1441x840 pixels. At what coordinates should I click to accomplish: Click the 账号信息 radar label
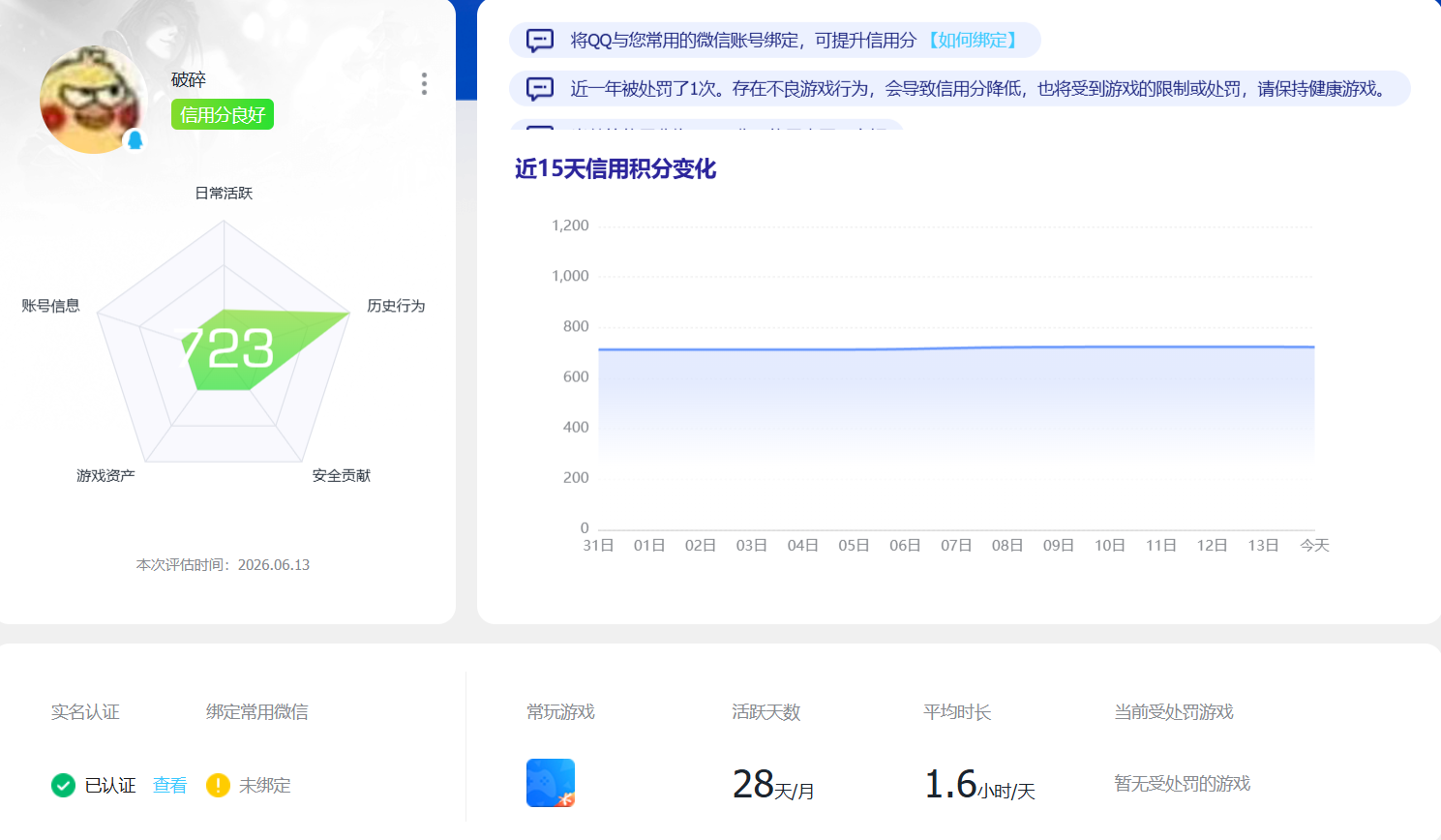50,306
